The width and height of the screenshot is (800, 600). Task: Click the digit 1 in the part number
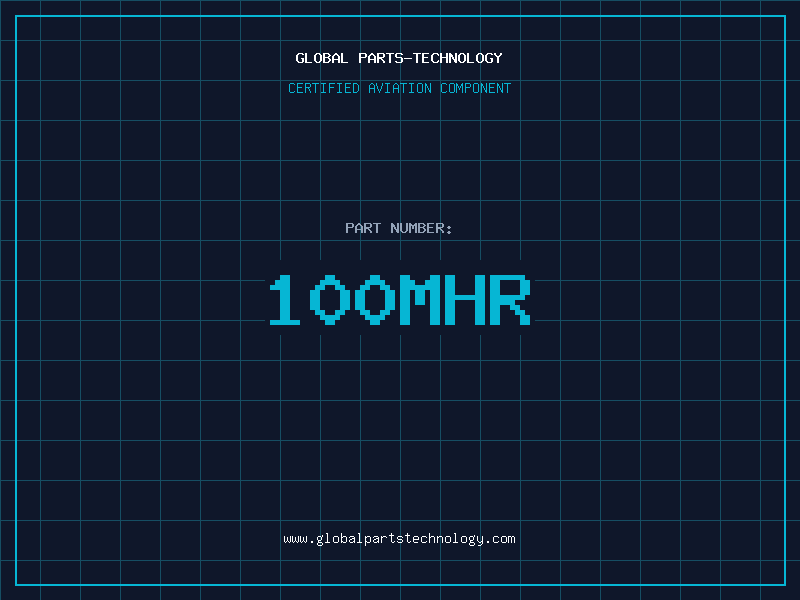point(285,300)
